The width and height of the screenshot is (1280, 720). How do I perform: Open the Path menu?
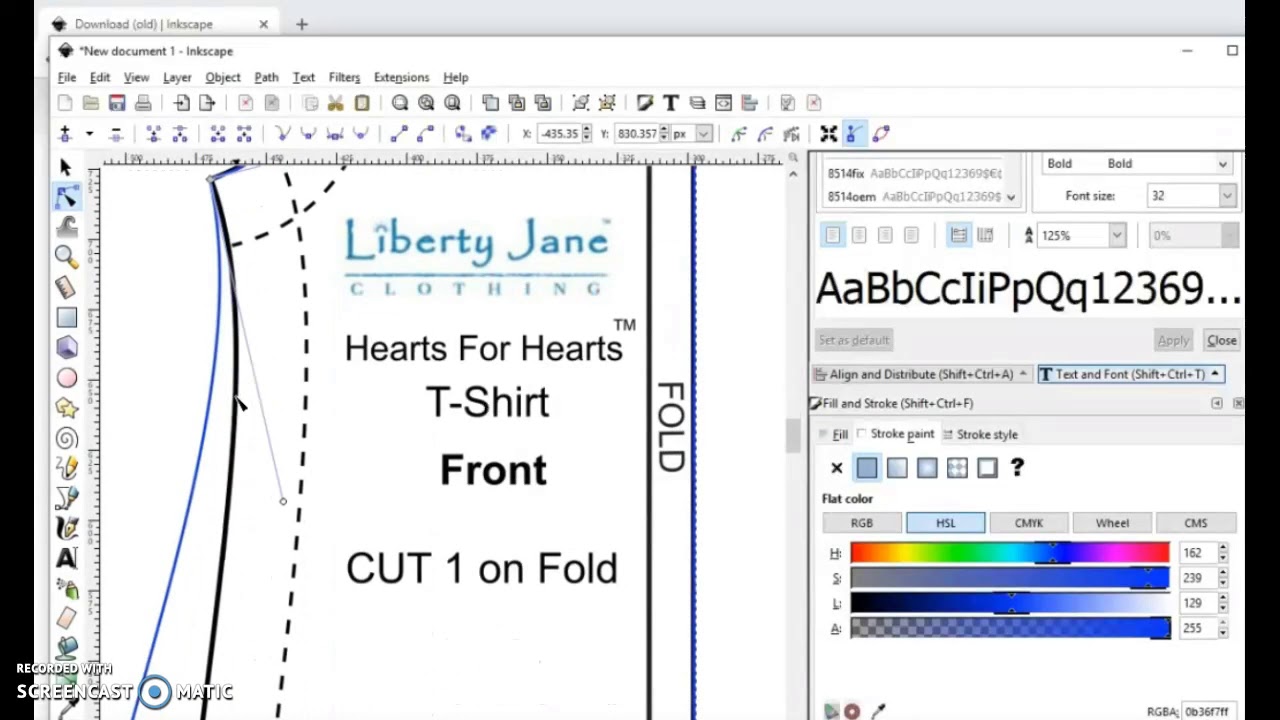[x=266, y=77]
